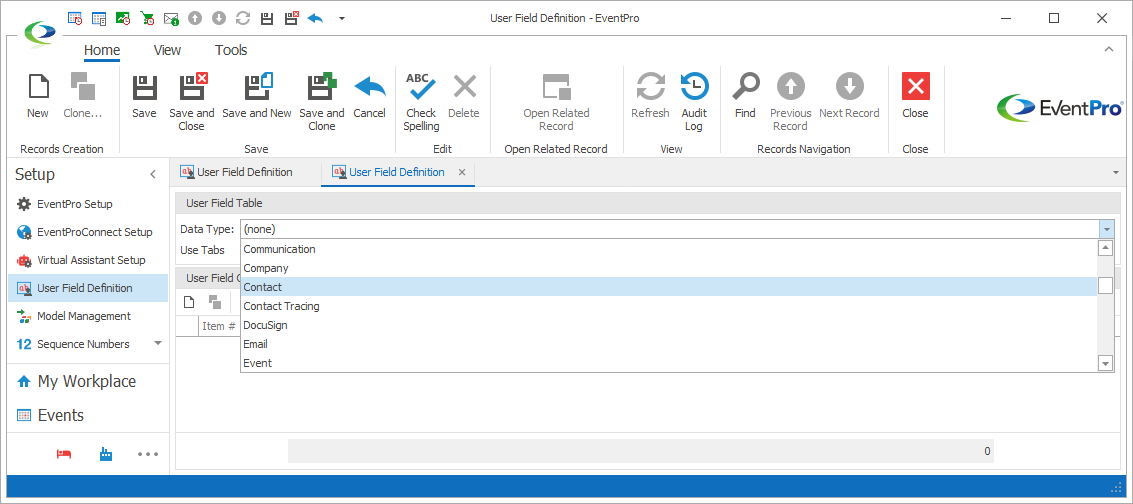The image size is (1133, 504).
Task: Go to Next Record
Action: pos(850,87)
